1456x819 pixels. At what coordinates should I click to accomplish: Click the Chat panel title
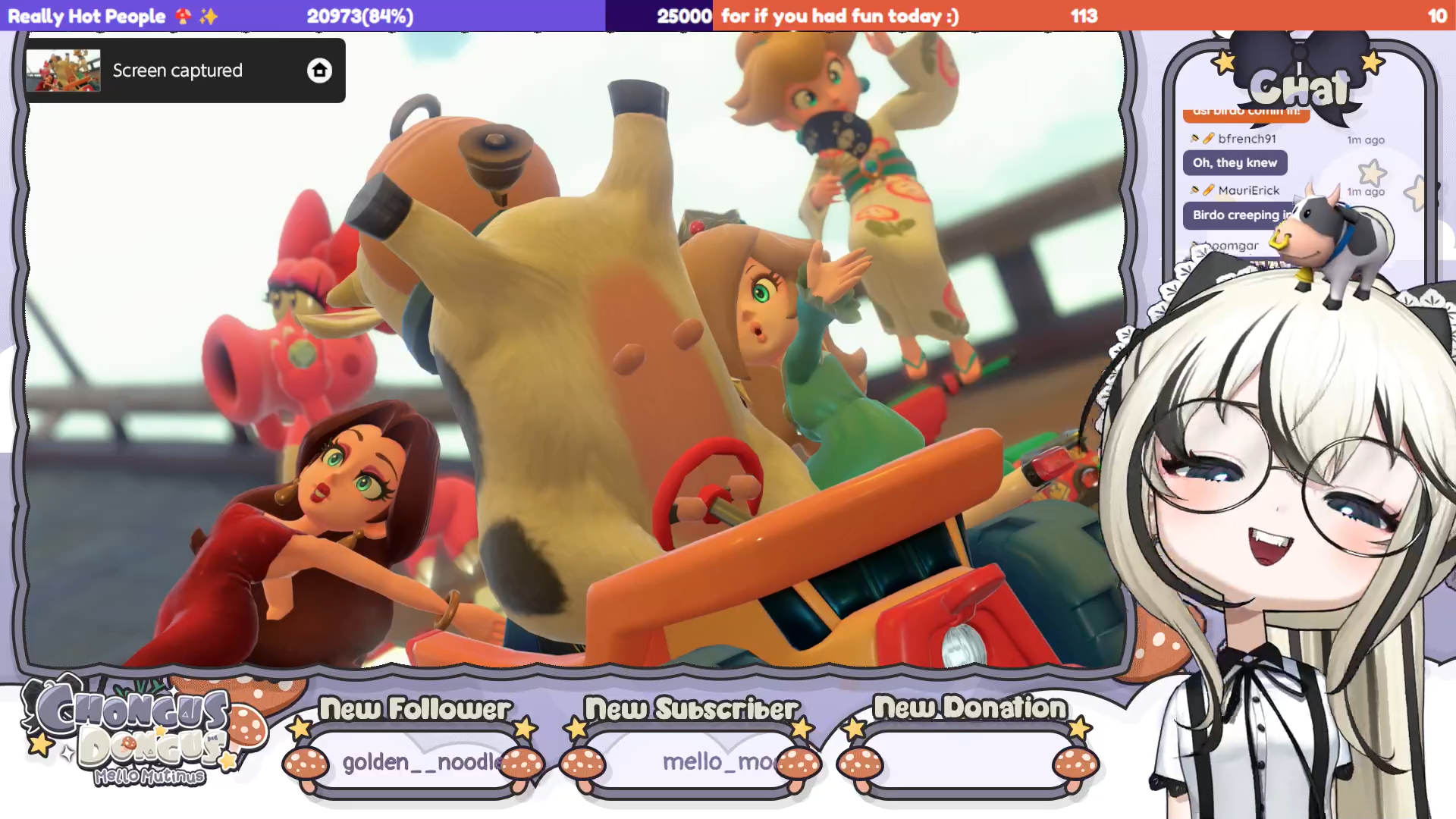(x=1298, y=88)
